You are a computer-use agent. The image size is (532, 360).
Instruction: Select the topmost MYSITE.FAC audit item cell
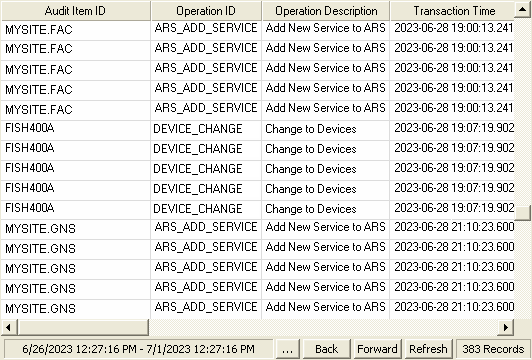(75, 30)
